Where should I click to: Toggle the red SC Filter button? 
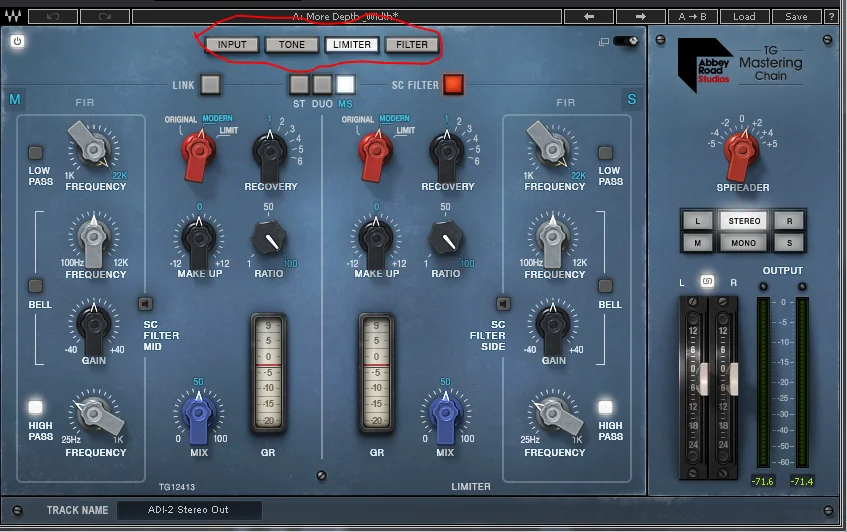tap(453, 84)
